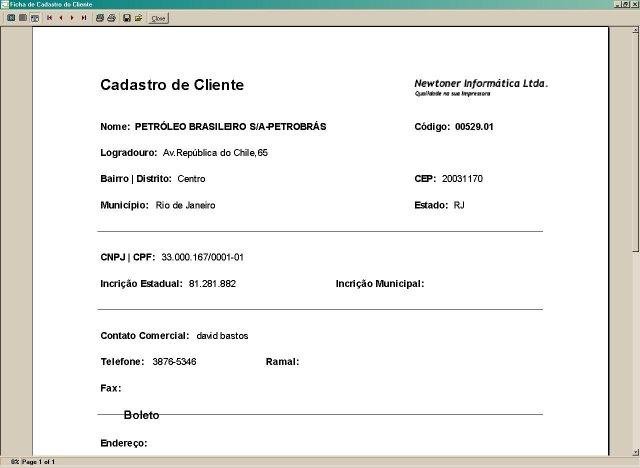Click municipality value 'Rio de Janeiro'

(x=185, y=205)
